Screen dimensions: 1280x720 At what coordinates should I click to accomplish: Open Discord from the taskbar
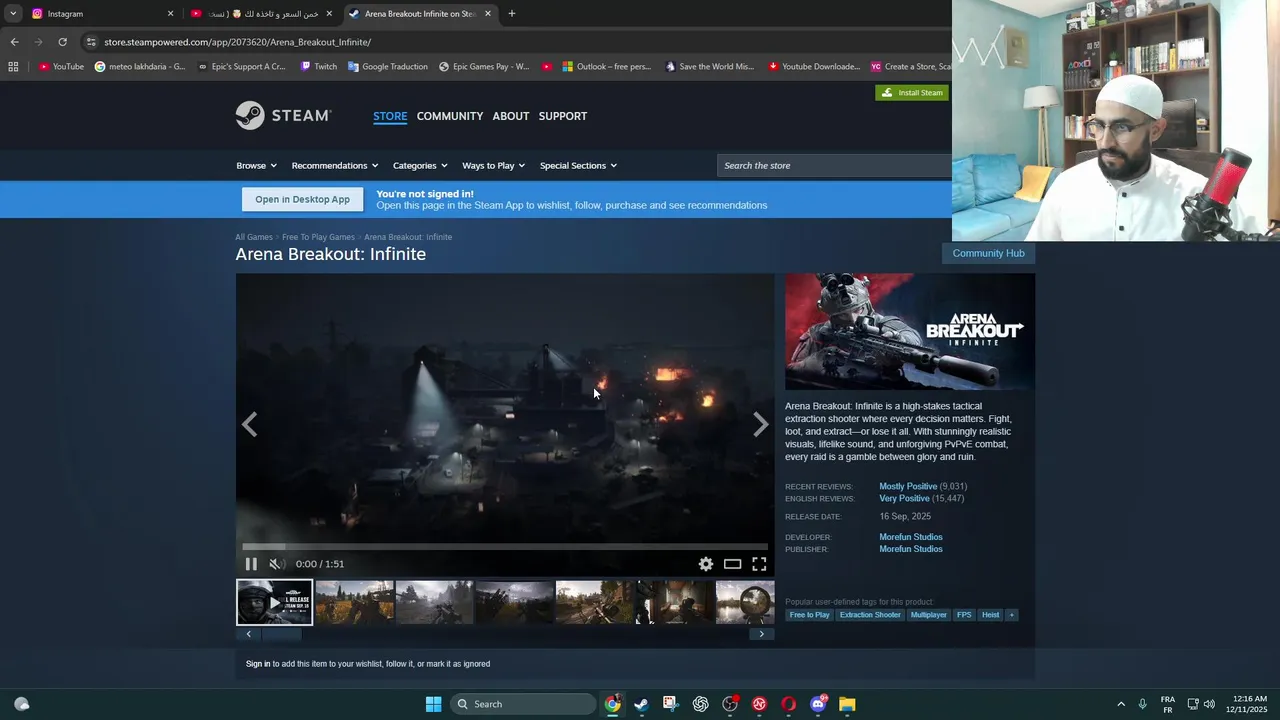click(x=818, y=704)
